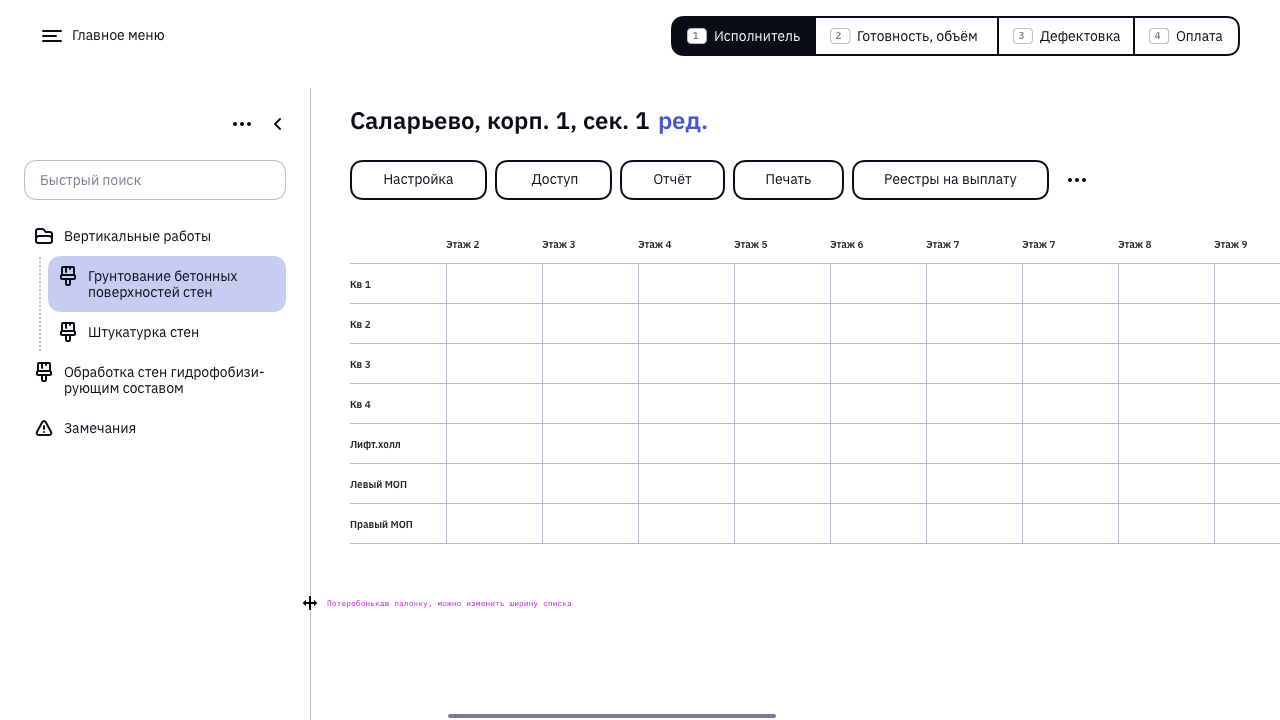1280x720 pixels.
Task: Click the warning triangle icon beside Замечания
Action: point(44,428)
